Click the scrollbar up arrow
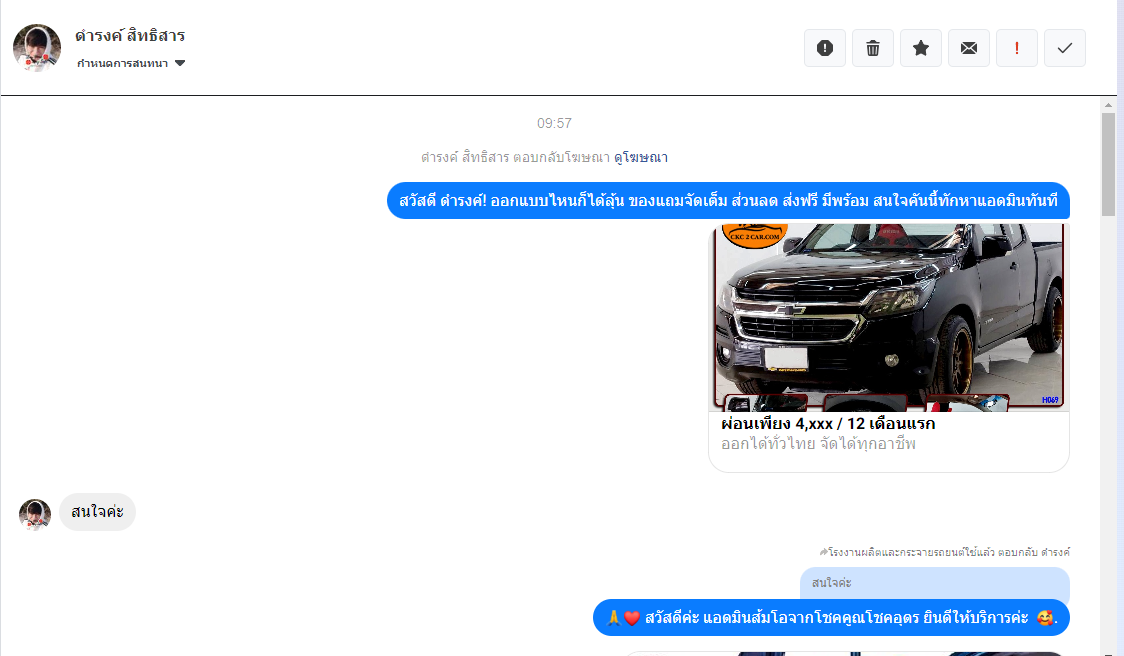 (x=1108, y=105)
